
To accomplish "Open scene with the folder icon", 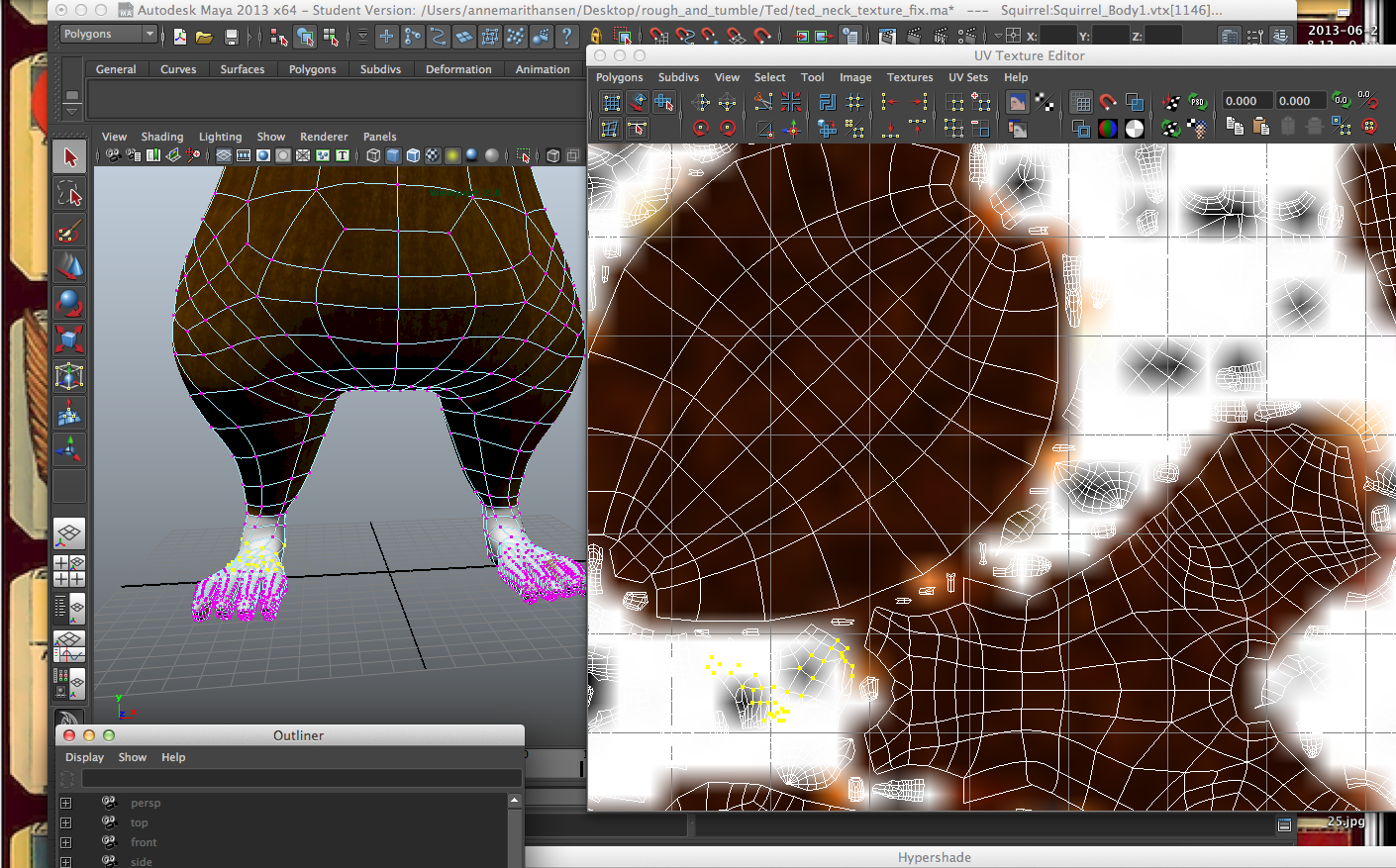I will (x=204, y=38).
